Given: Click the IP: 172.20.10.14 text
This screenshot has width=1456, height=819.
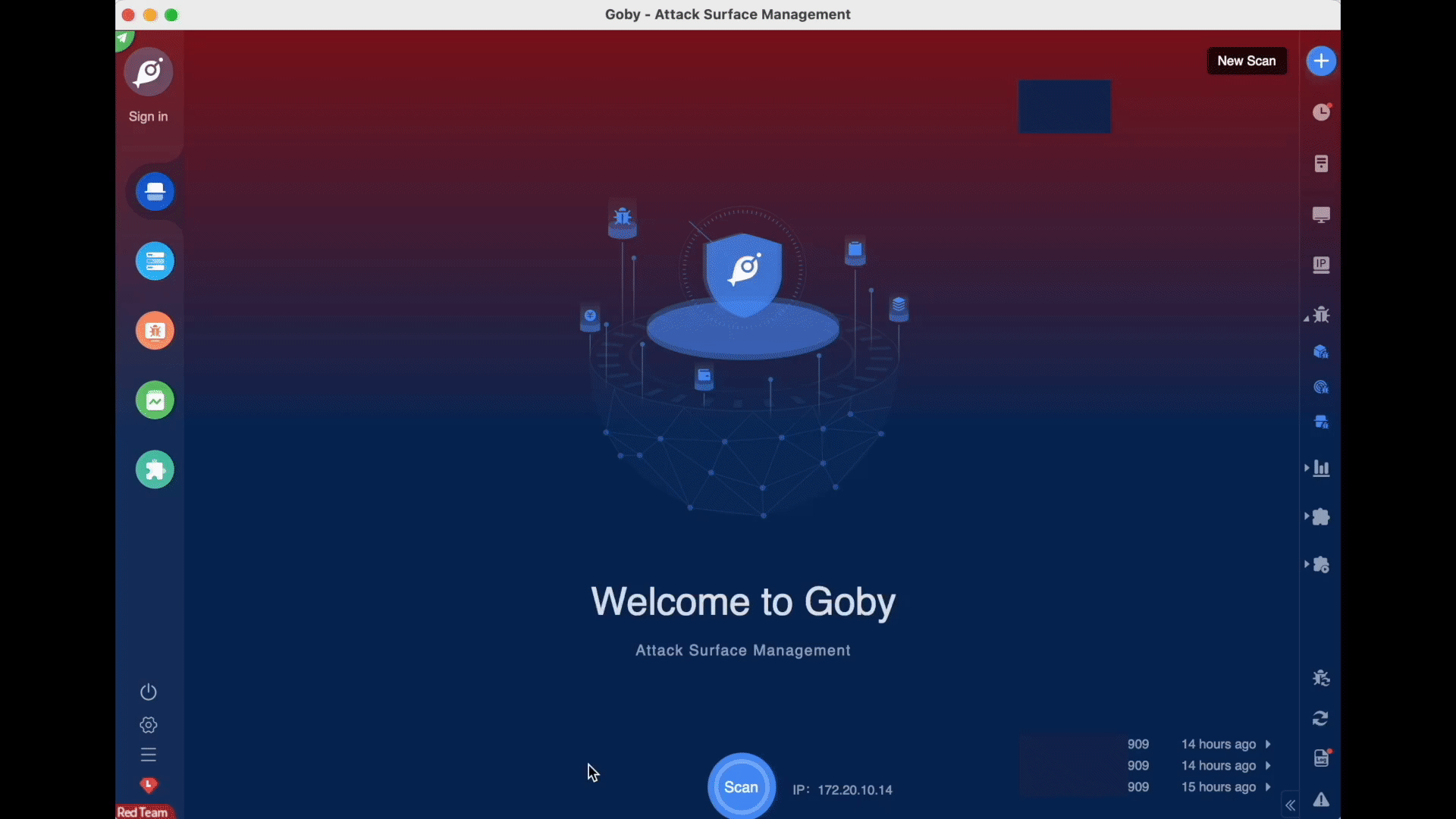Looking at the screenshot, I should click(843, 790).
